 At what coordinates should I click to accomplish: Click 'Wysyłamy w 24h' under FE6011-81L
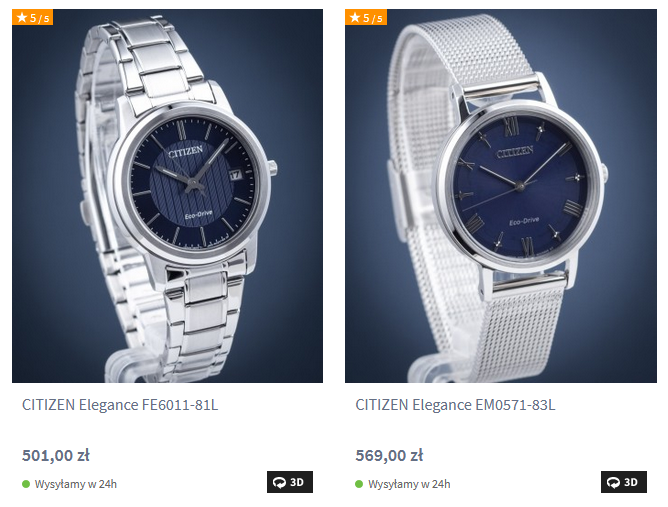[76, 484]
